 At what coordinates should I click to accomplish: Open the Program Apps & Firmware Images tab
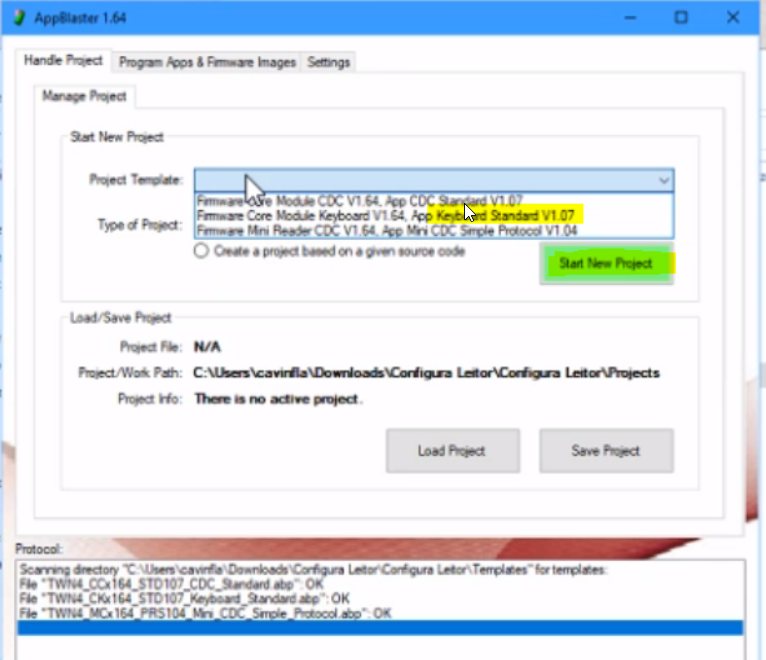click(x=207, y=62)
